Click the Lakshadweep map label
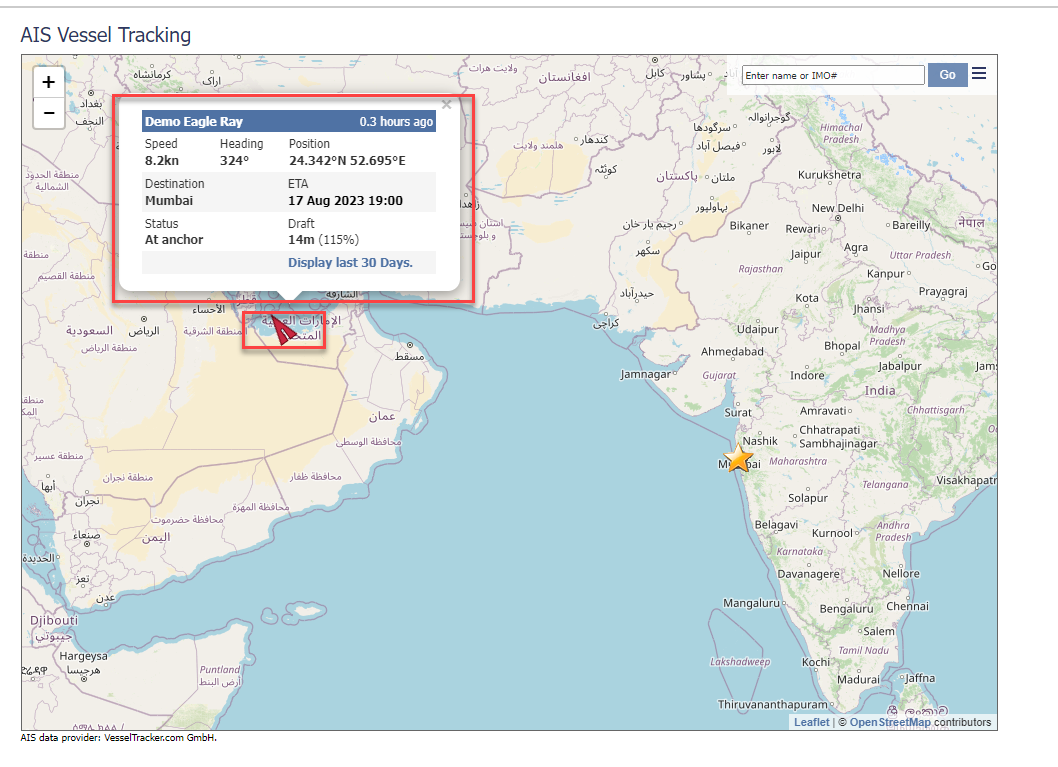Image resolution: width=1058 pixels, height=767 pixels. pos(740,662)
